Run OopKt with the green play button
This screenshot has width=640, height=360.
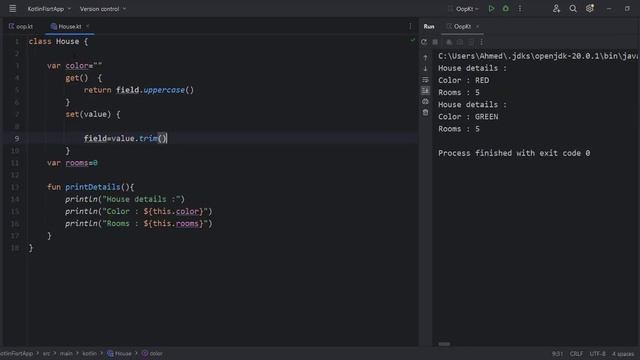coord(491,9)
